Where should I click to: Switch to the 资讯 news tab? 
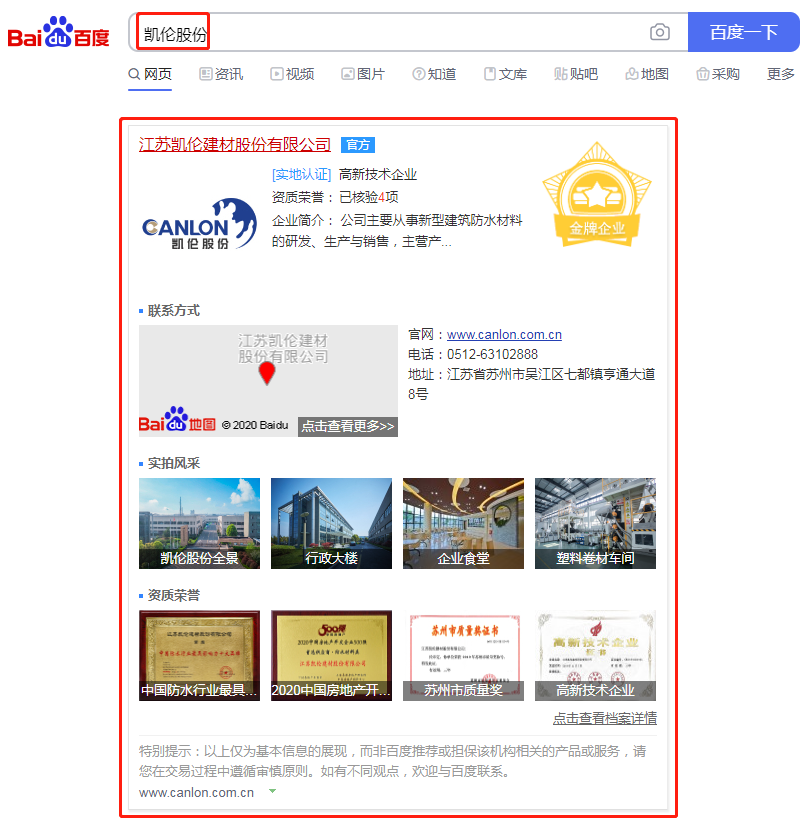tap(220, 74)
